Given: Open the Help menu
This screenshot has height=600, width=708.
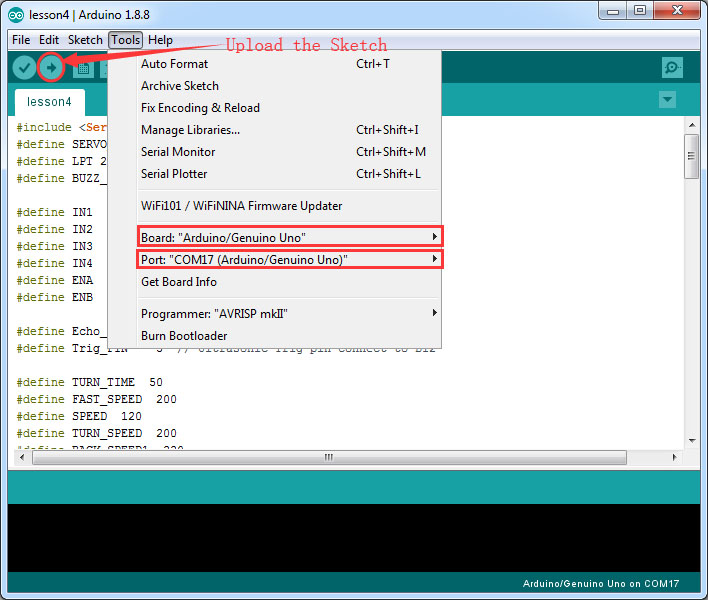Looking at the screenshot, I should [x=160, y=40].
